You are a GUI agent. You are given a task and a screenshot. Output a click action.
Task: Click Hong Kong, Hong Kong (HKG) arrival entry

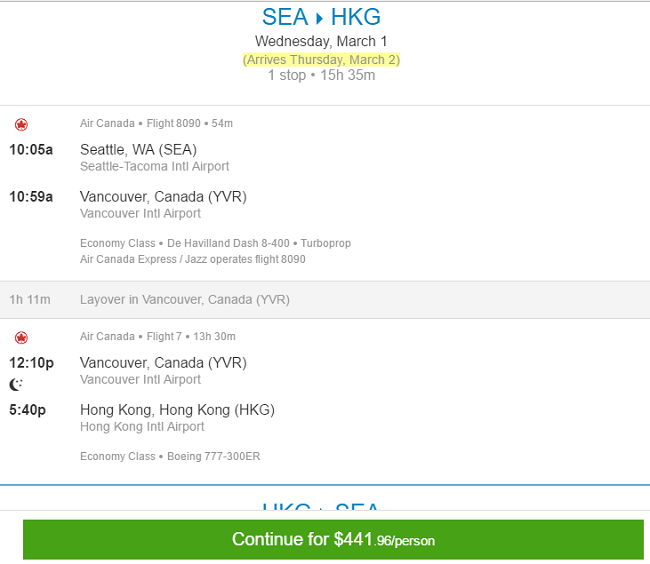(x=177, y=409)
